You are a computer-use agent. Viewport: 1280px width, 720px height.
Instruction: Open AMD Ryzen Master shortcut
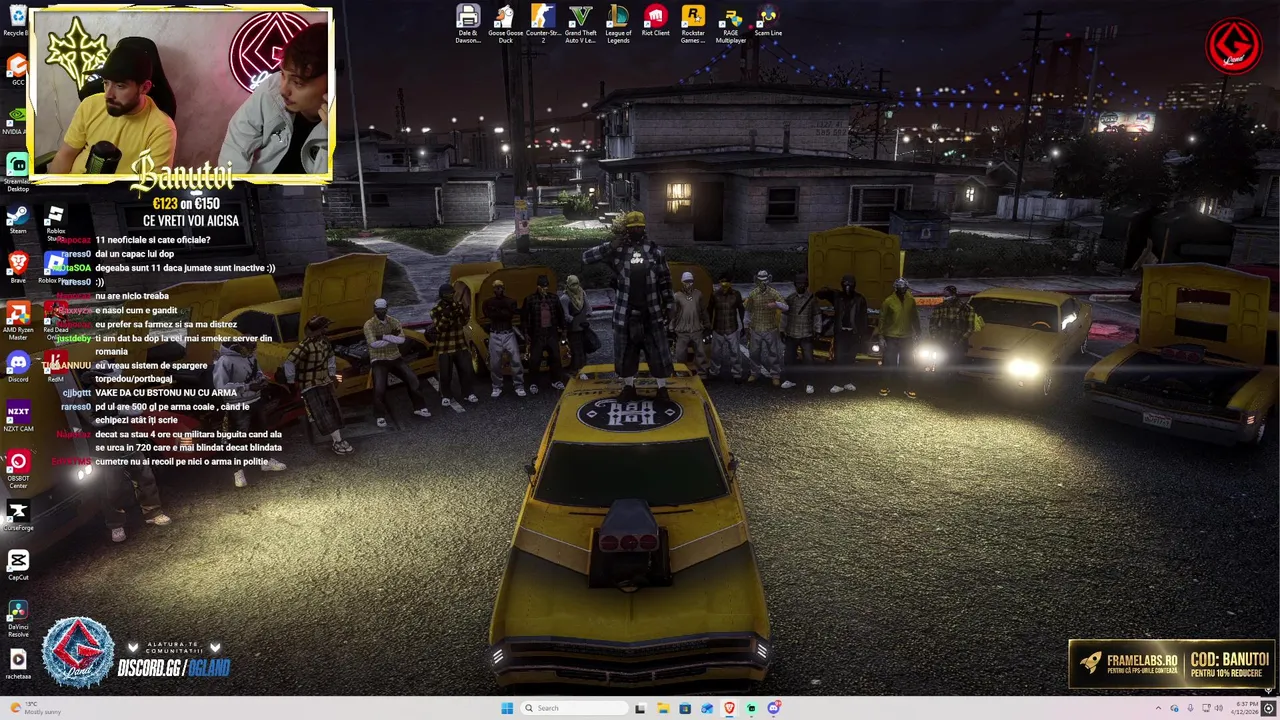pyautogui.click(x=17, y=322)
